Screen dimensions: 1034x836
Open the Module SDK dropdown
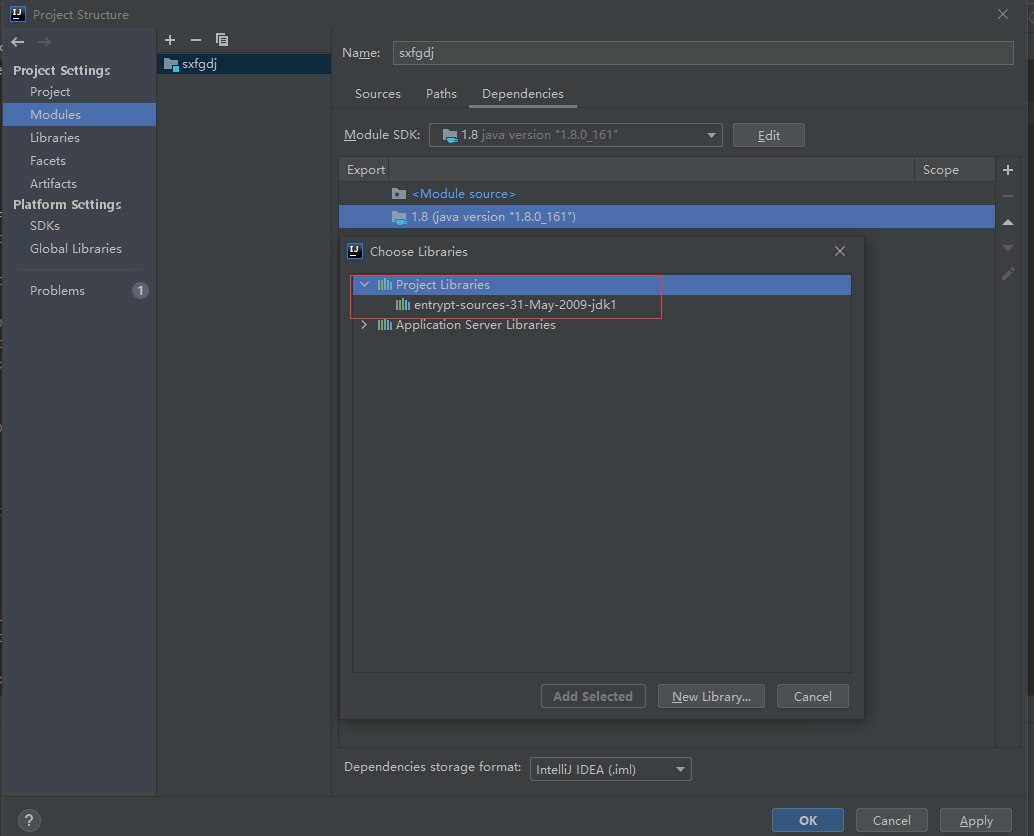576,135
